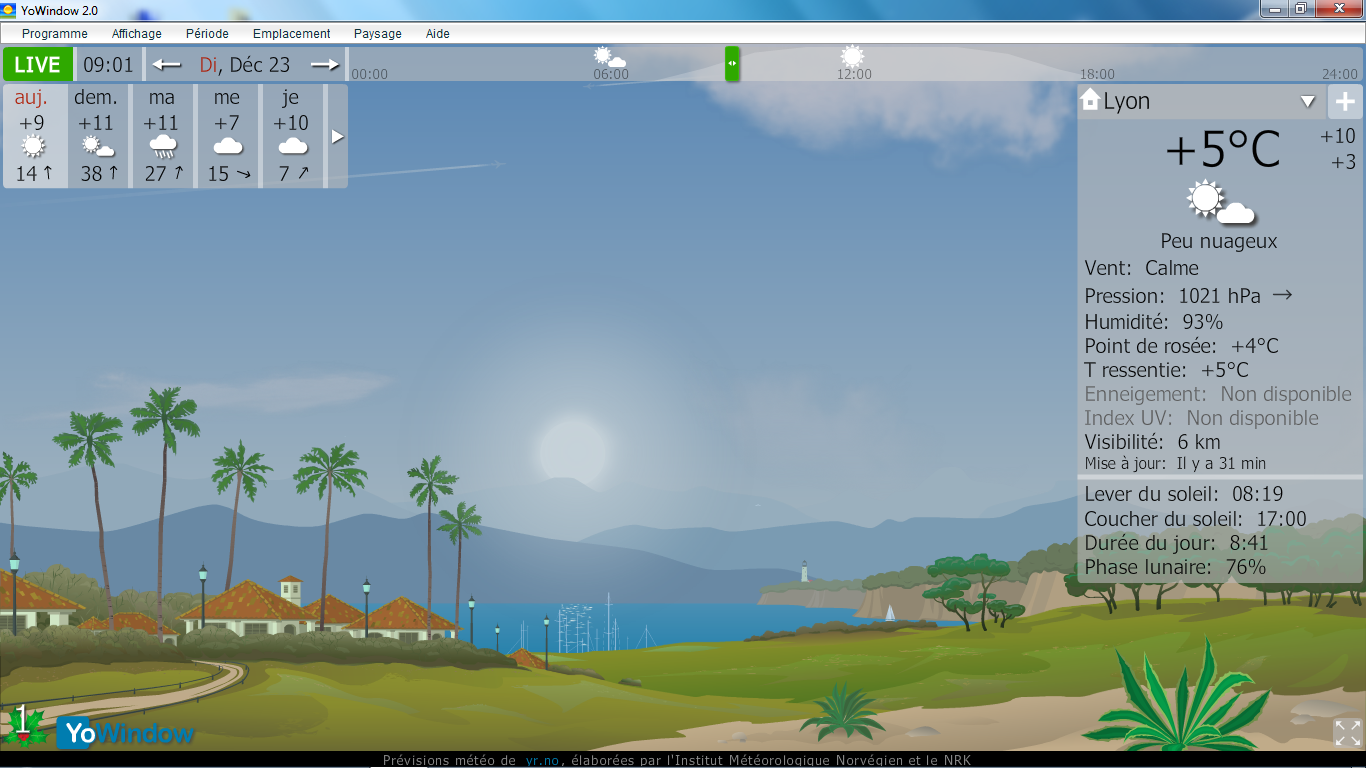Toggle the green LIVE mode button

38,65
